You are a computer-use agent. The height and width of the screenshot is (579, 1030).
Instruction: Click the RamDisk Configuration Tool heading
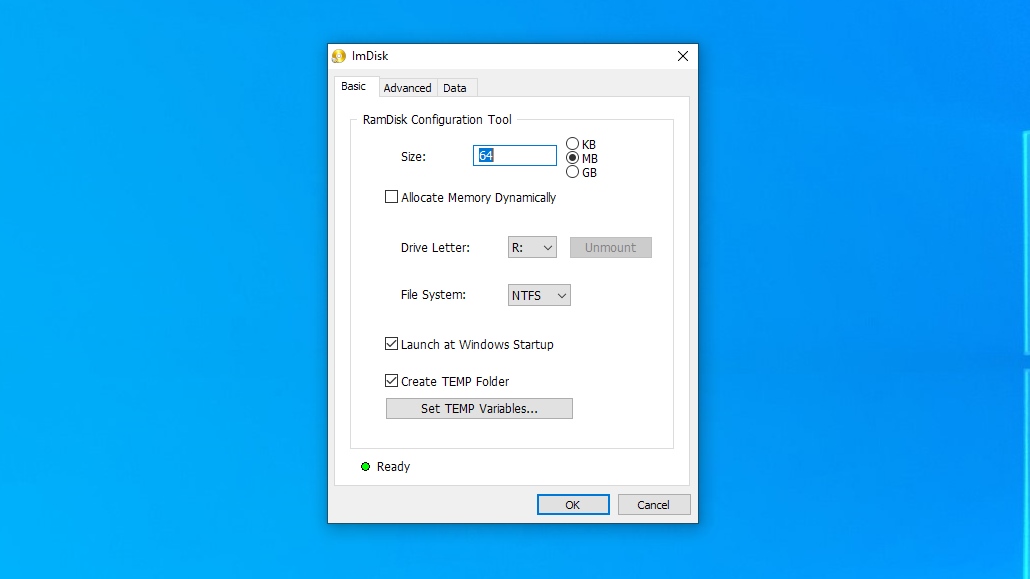pyautogui.click(x=437, y=120)
